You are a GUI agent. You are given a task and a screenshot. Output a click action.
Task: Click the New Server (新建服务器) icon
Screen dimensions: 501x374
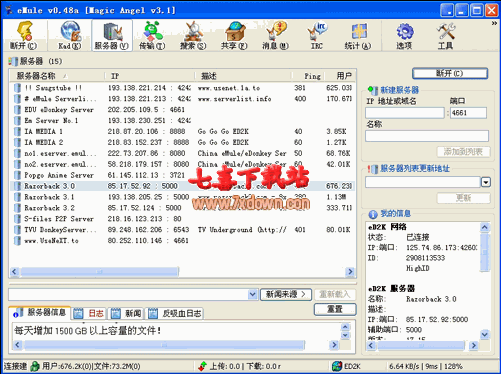click(x=372, y=90)
